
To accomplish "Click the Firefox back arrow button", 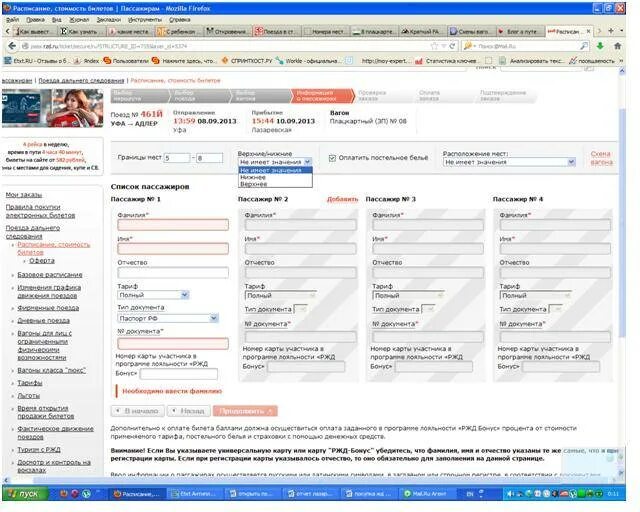I will click(x=12, y=46).
